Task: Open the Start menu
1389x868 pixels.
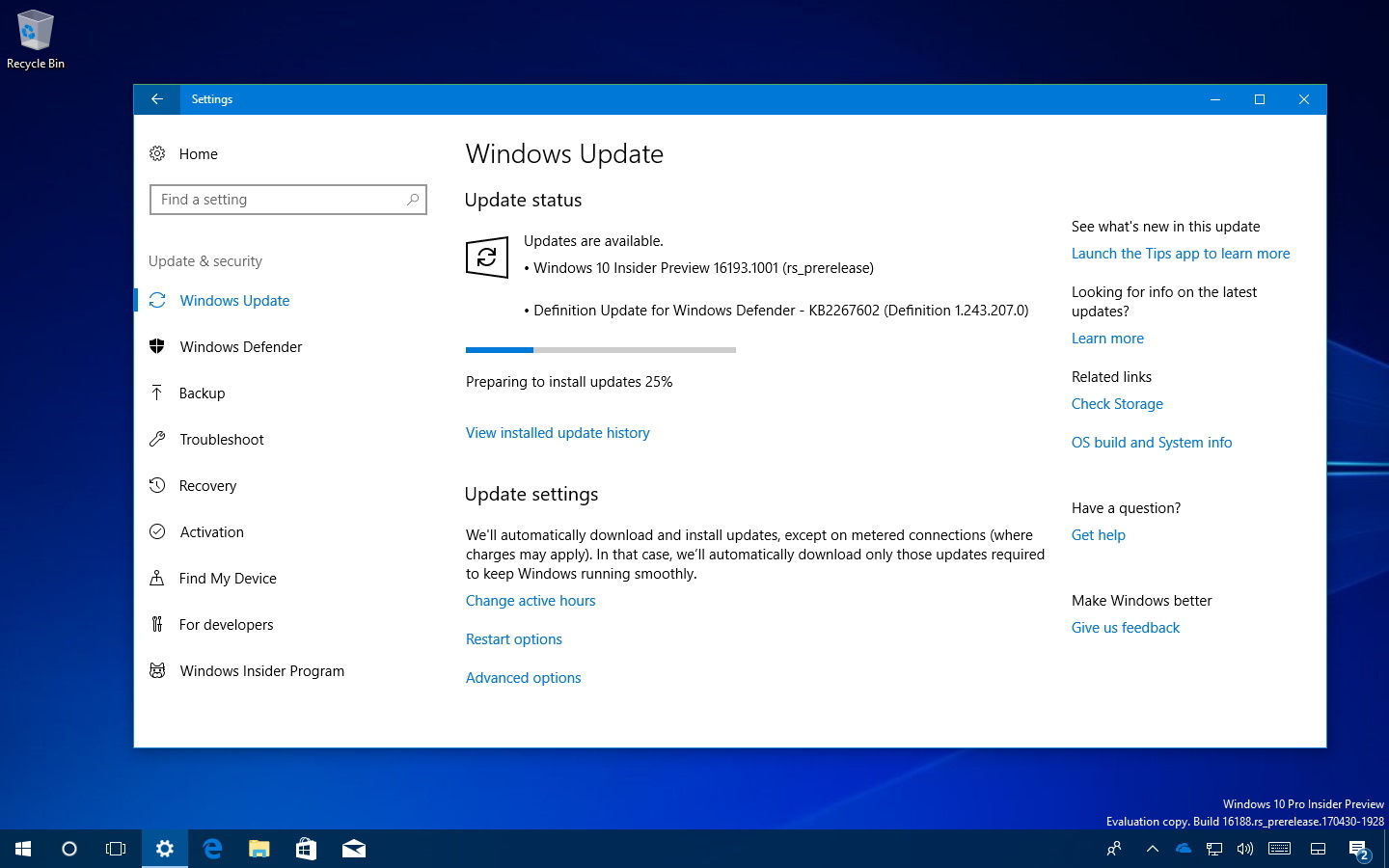Action: pyautogui.click(x=21, y=849)
